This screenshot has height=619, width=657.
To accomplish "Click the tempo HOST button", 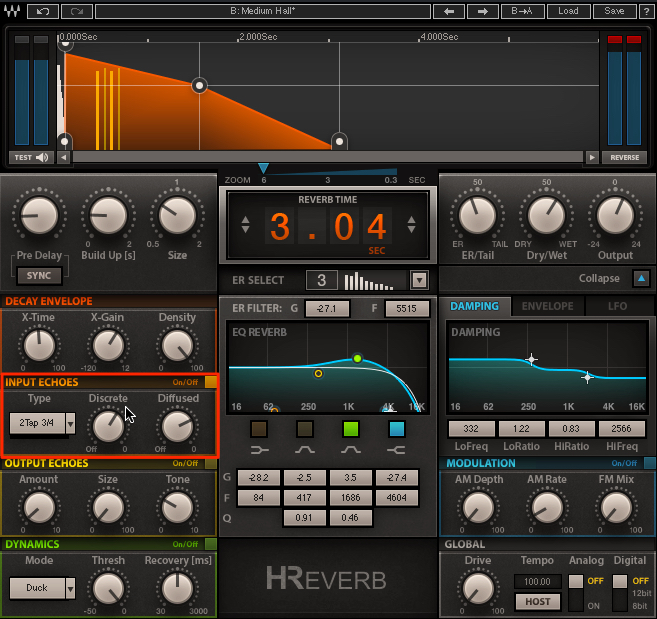I will [538, 602].
